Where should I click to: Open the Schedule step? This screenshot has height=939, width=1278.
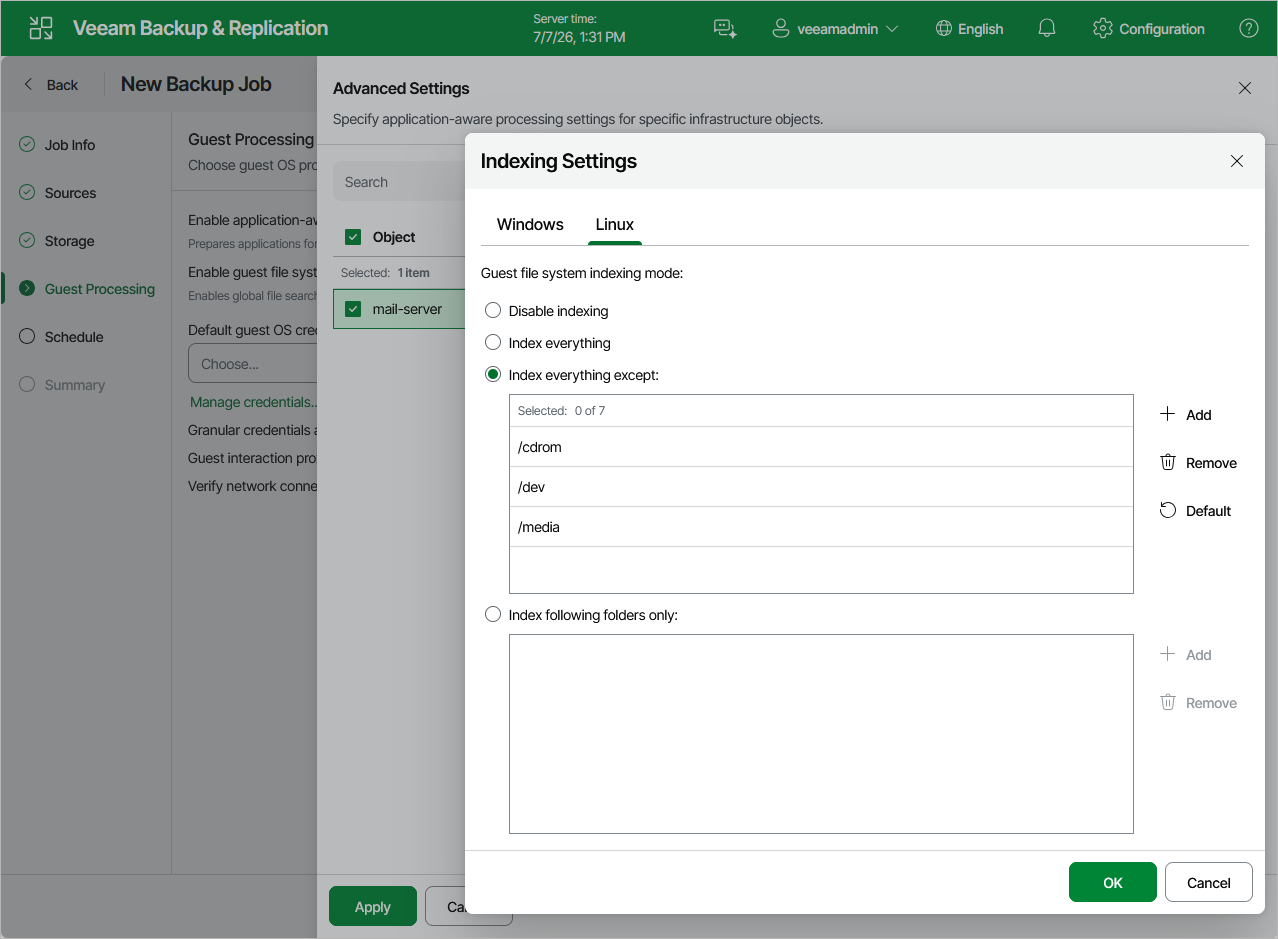(74, 337)
